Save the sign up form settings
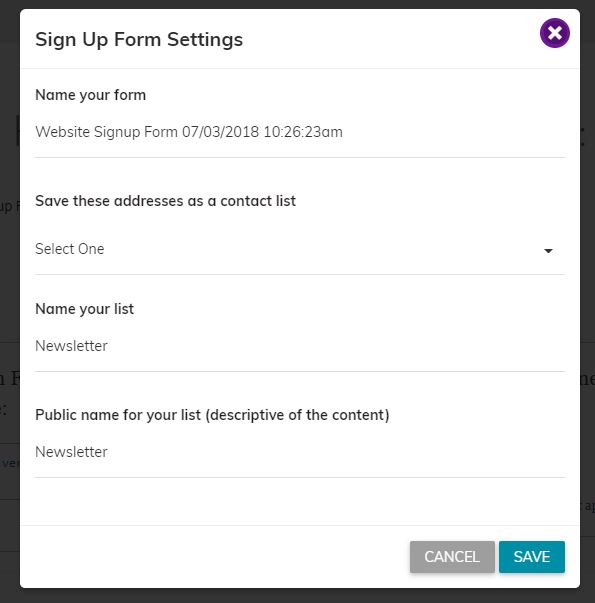 [x=532, y=556]
